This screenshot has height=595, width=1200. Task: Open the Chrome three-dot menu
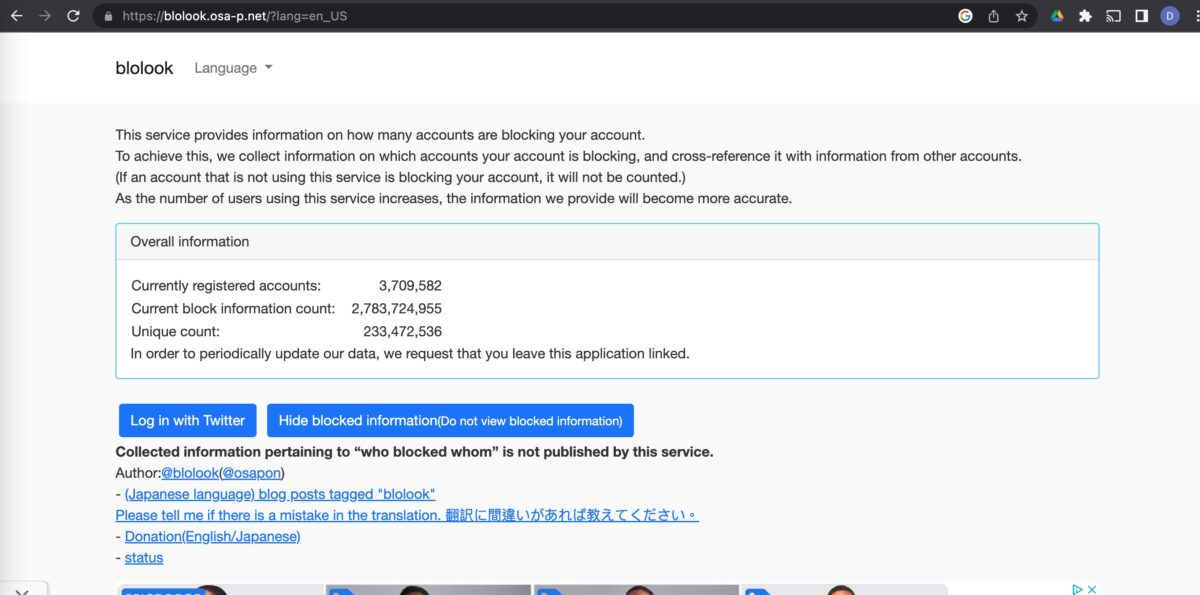point(1192,16)
